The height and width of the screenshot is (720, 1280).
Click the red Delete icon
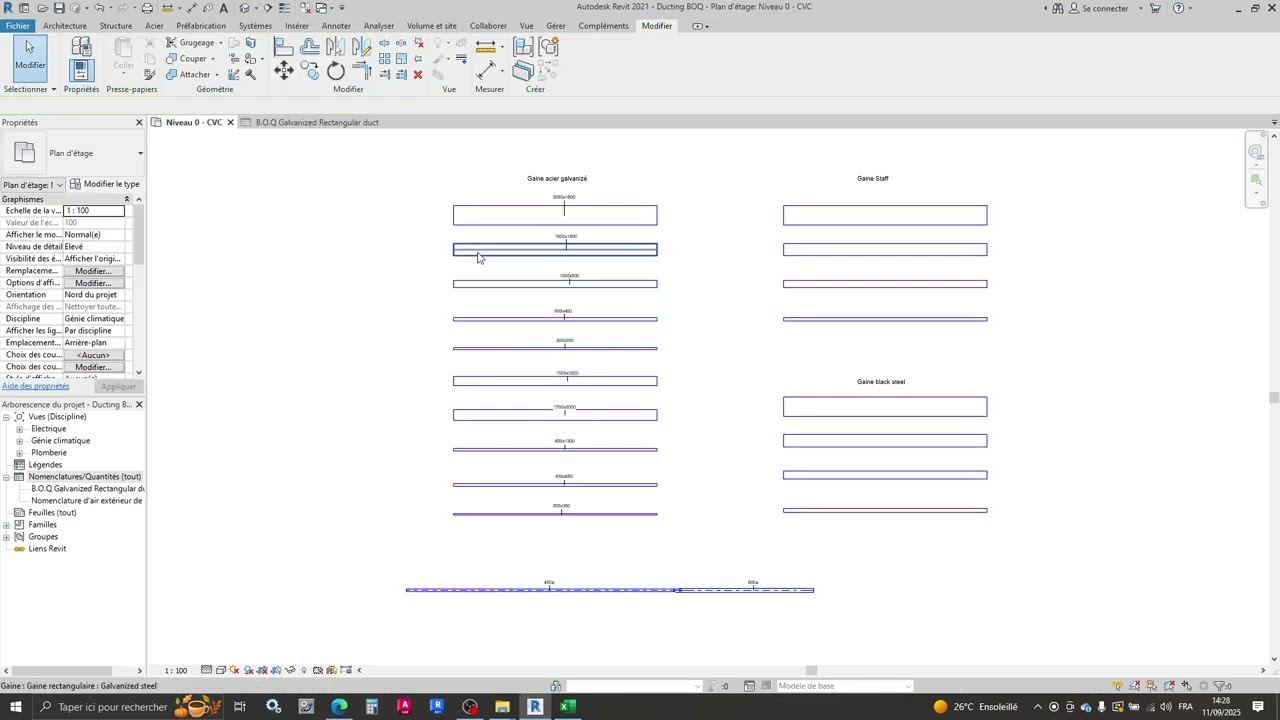(418, 75)
